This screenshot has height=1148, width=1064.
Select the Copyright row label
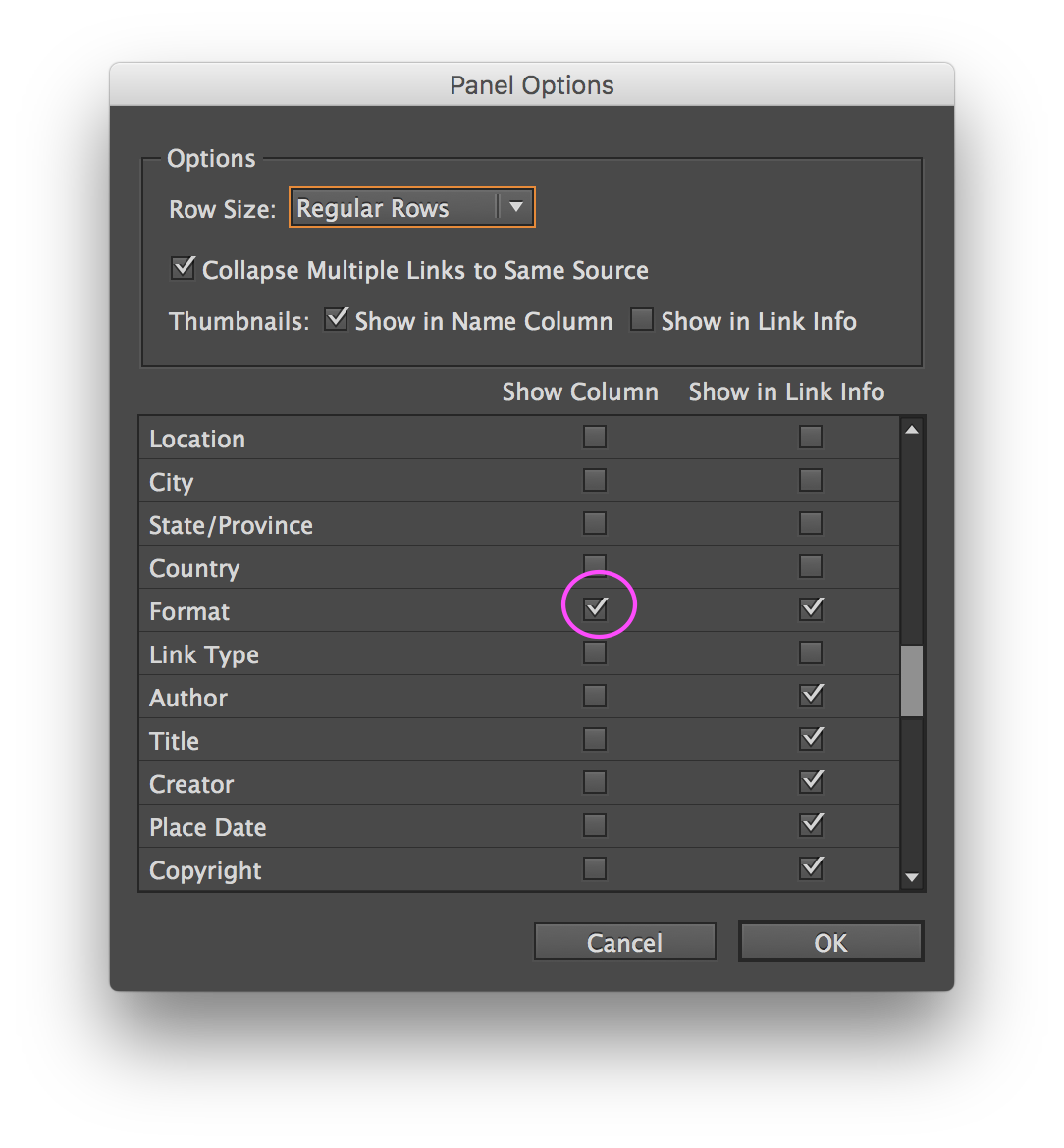click(x=205, y=870)
